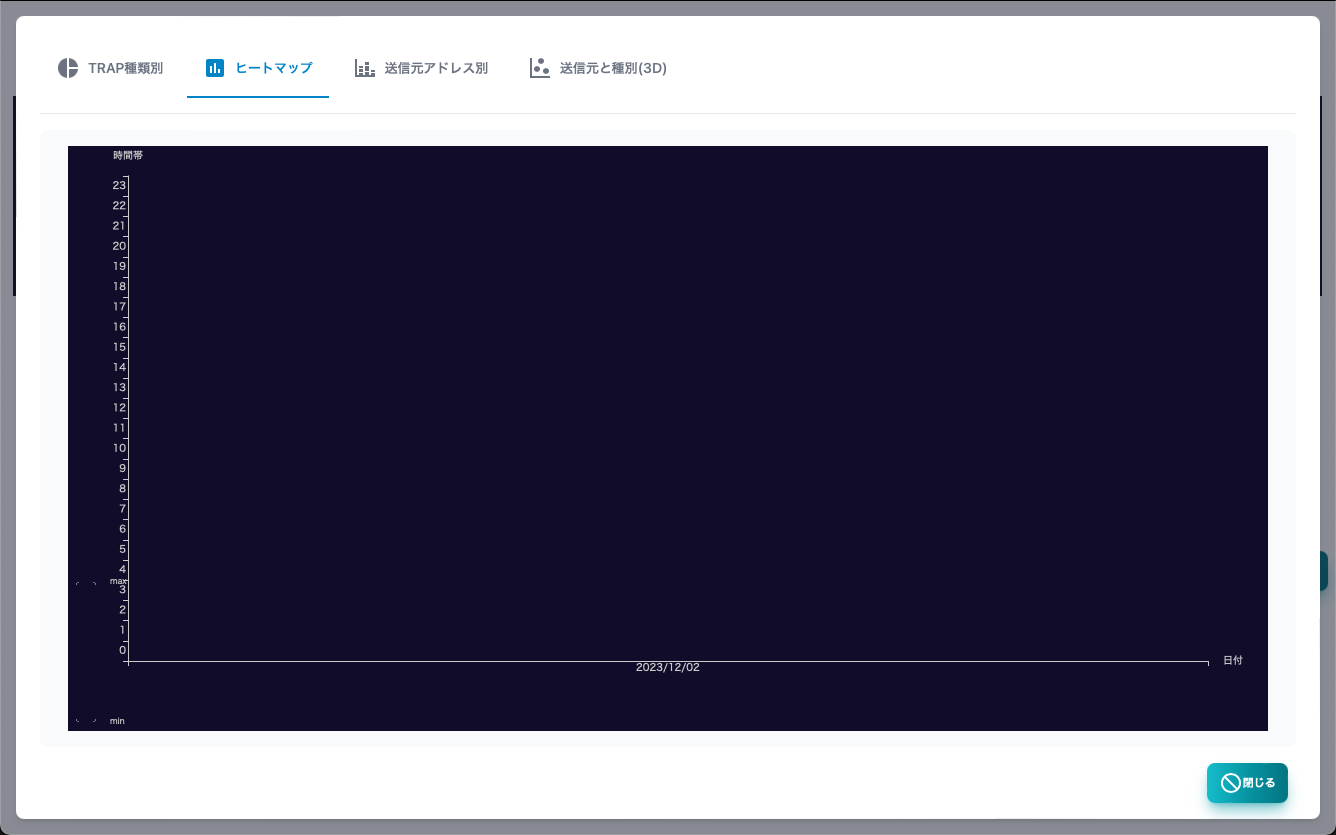This screenshot has width=1336, height=835.
Task: Click hour label 6 on the time axis
Action: 122,529
